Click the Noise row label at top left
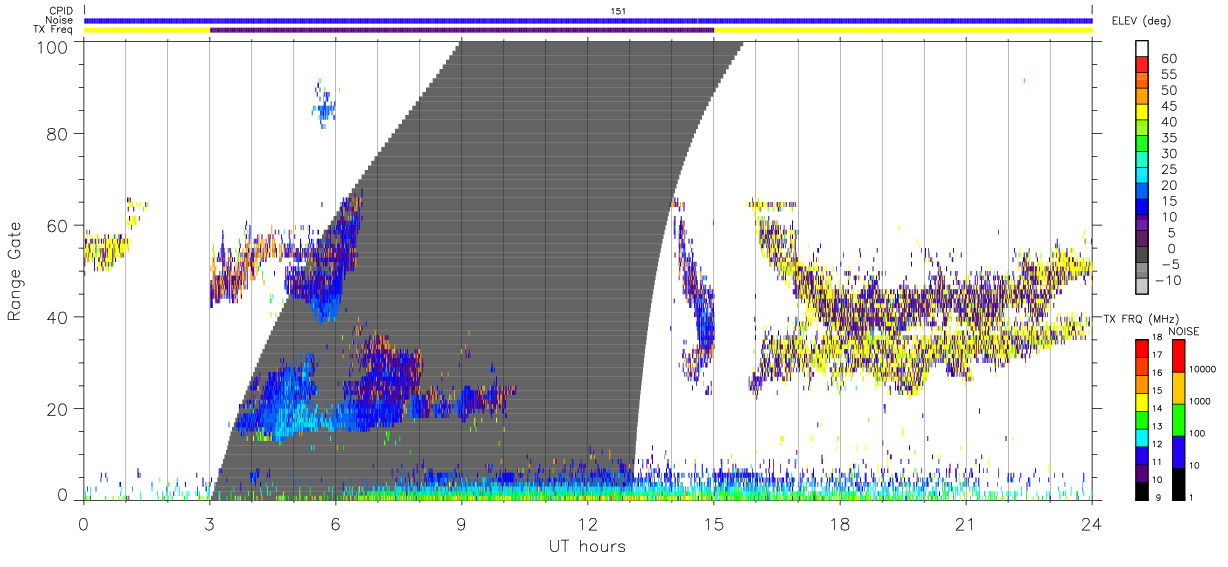1228x567 pixels. tap(61, 20)
